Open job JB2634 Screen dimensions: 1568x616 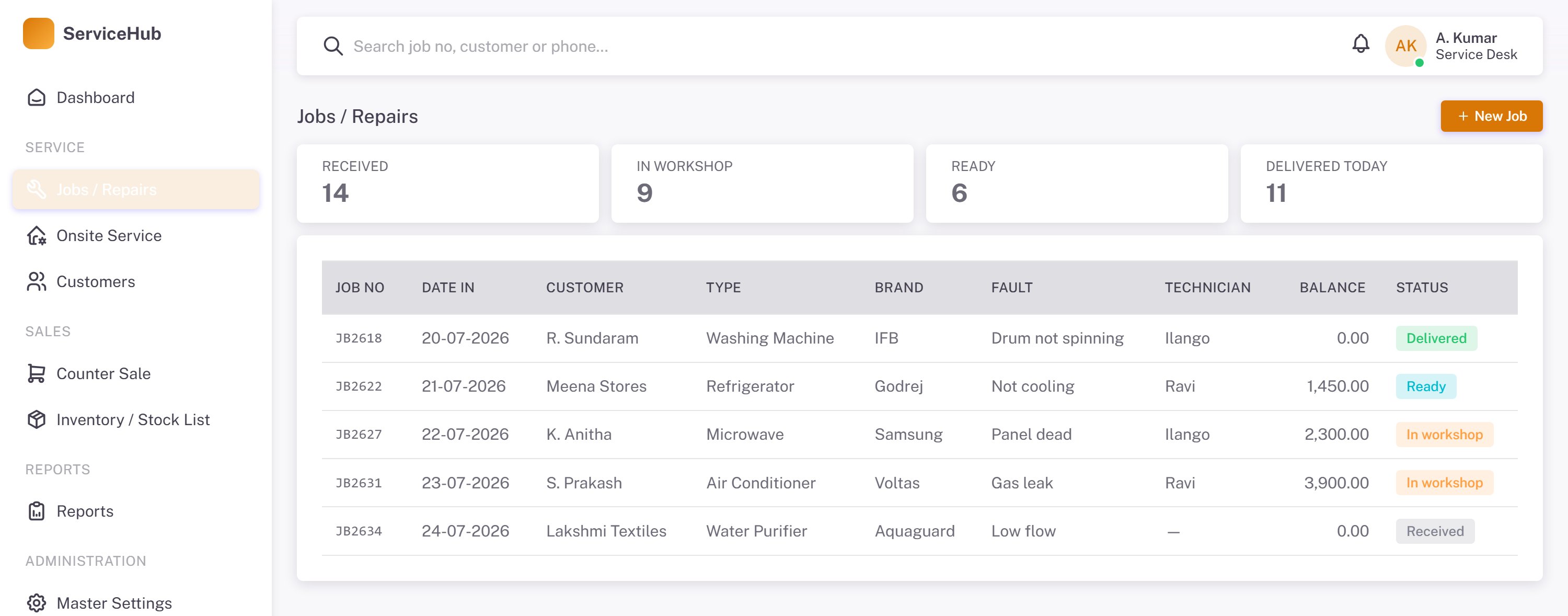359,531
